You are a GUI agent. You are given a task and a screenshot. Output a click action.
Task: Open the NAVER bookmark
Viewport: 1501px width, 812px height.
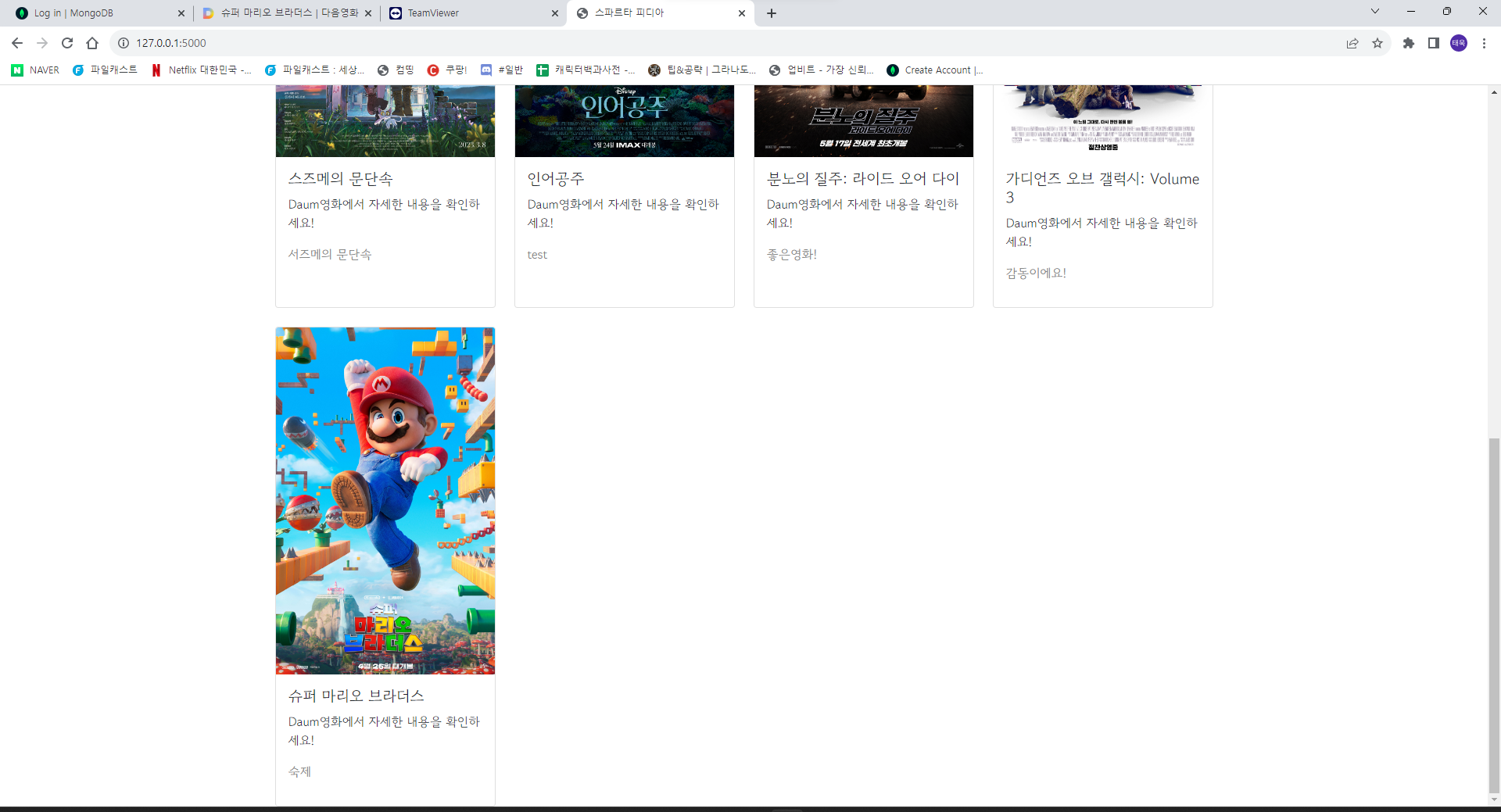coord(36,70)
